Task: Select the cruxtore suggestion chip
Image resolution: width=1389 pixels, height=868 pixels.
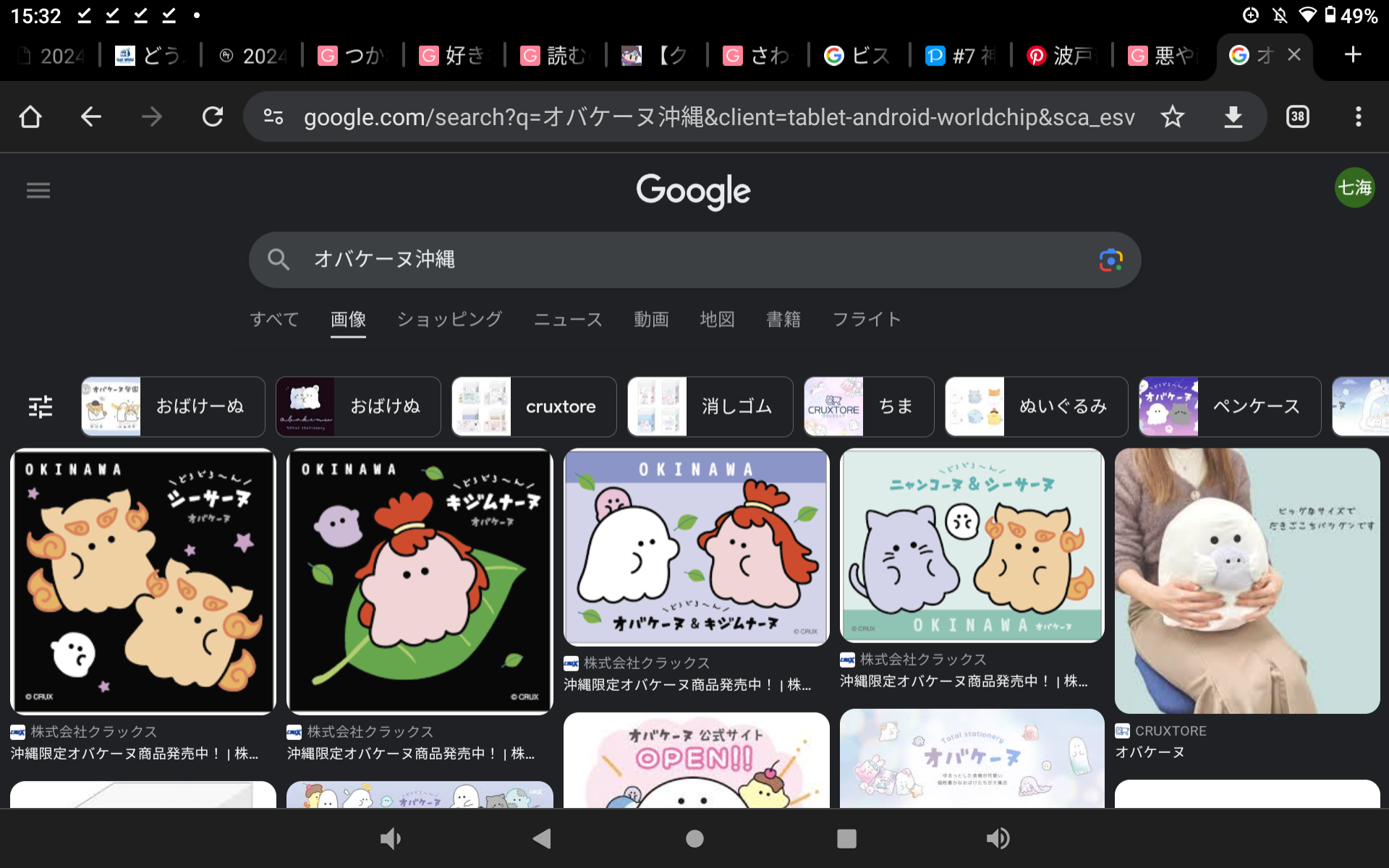Action: pyautogui.click(x=534, y=407)
